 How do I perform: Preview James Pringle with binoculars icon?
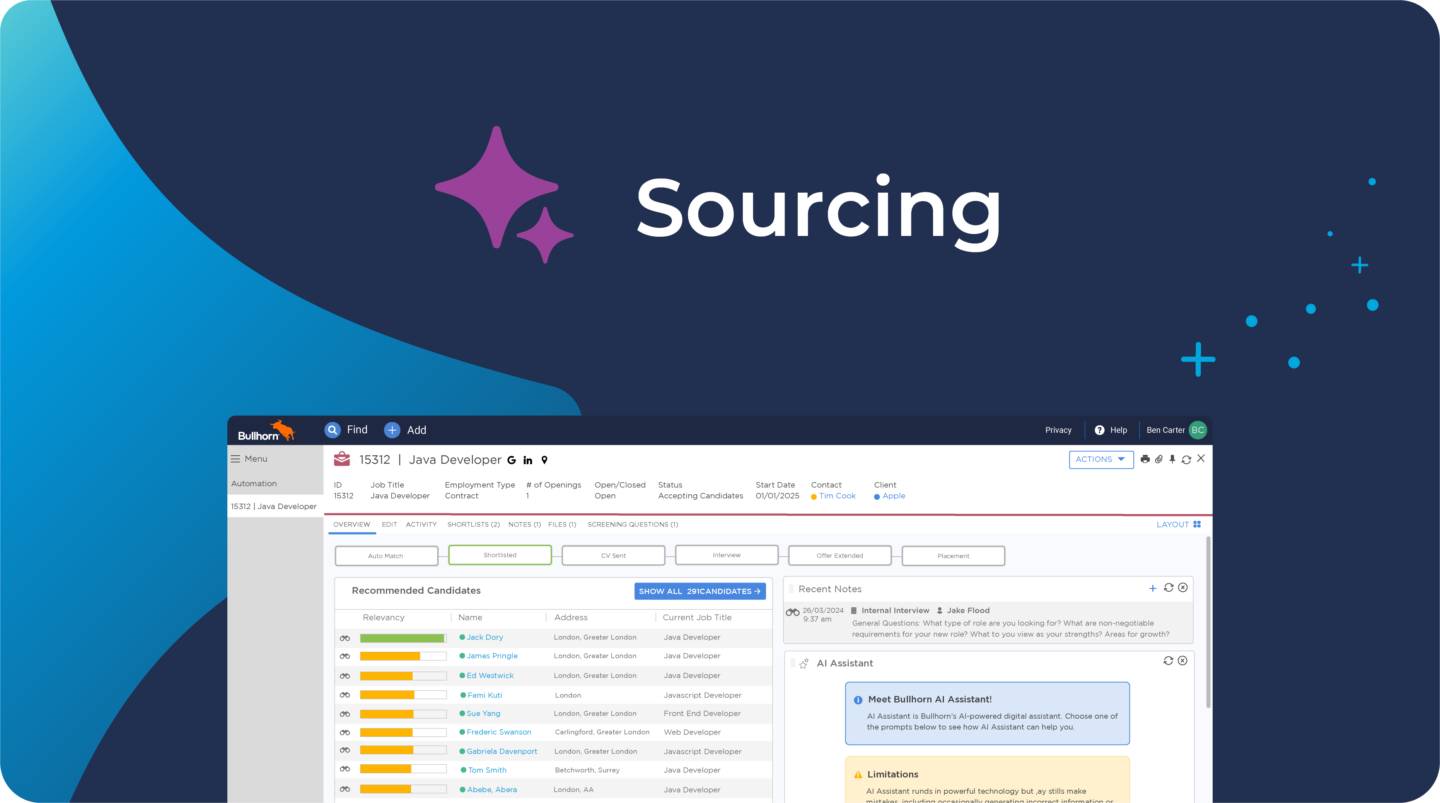[345, 657]
